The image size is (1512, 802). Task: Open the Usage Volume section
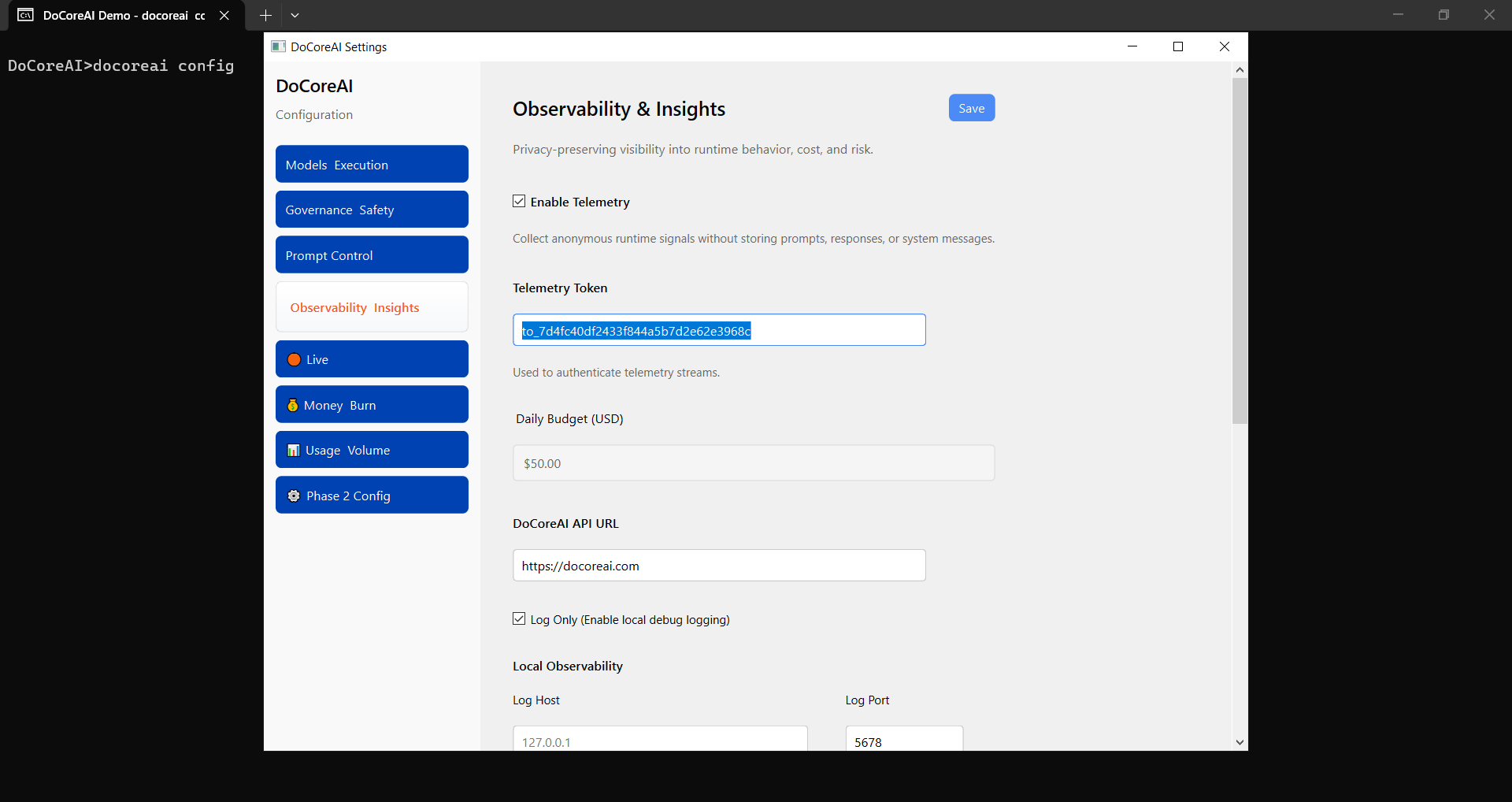(x=372, y=450)
